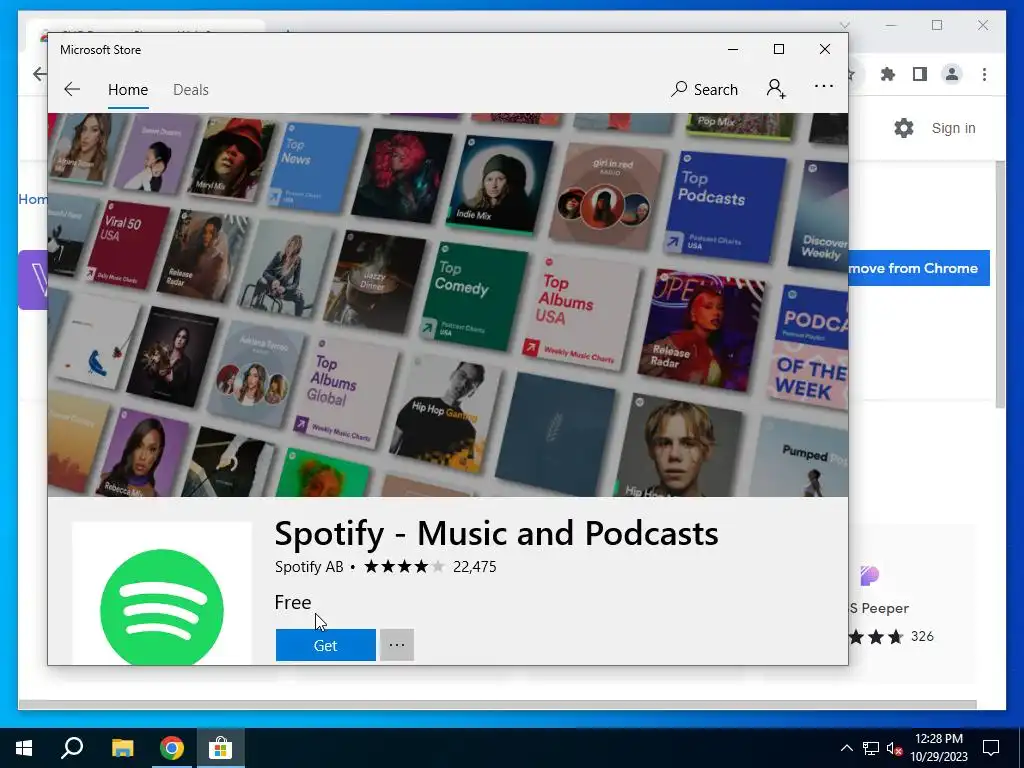This screenshot has width=1024, height=768.
Task: Open the muted volume tray icon
Action: coord(895,748)
